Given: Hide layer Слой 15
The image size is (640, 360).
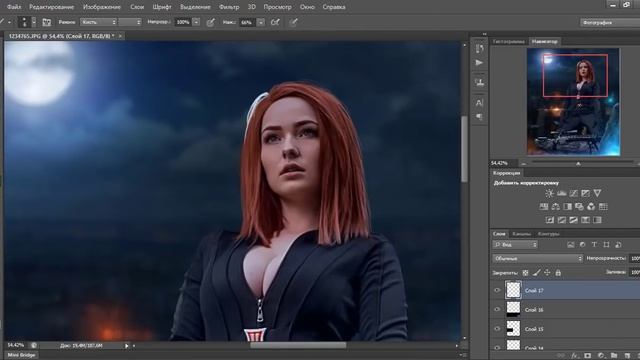Looking at the screenshot, I should pyautogui.click(x=497, y=329).
